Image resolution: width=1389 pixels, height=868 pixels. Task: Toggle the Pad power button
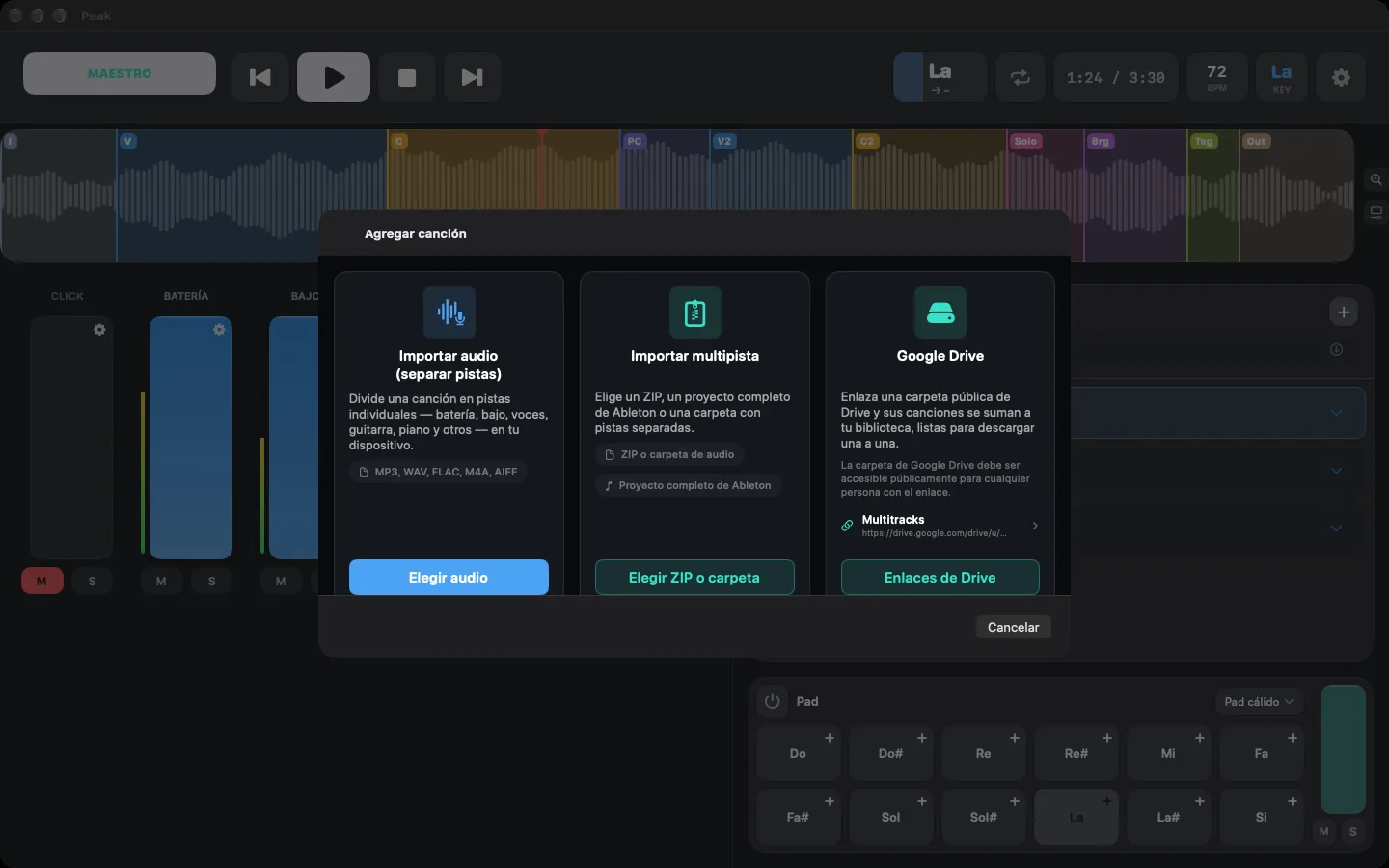click(772, 701)
